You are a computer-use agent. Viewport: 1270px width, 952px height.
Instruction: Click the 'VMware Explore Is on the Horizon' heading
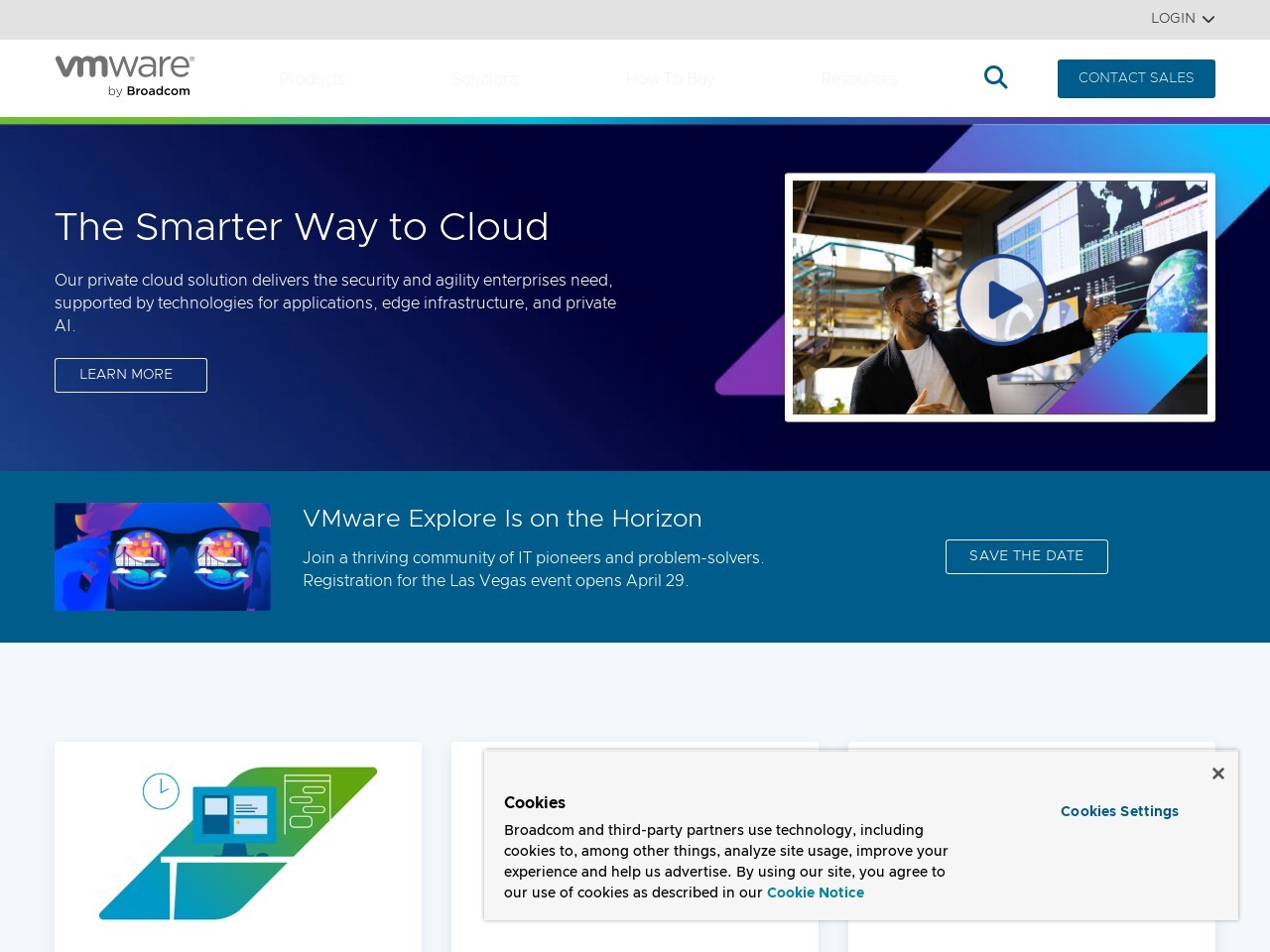[502, 519]
